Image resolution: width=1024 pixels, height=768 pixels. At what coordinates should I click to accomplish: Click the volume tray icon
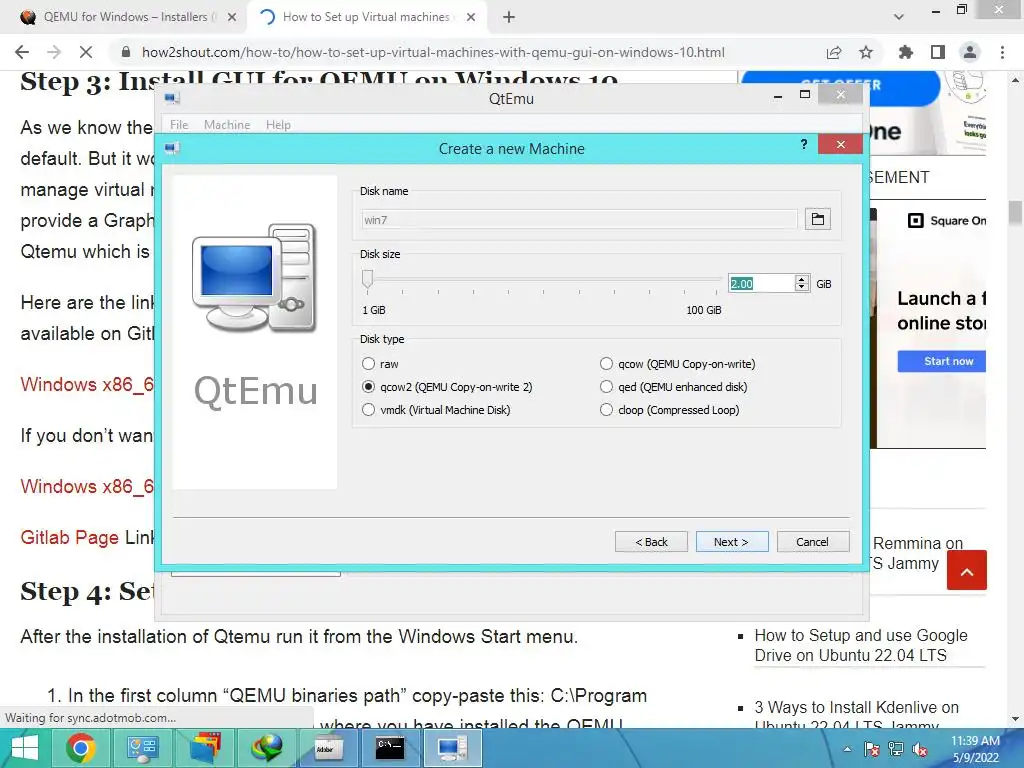tap(920, 749)
